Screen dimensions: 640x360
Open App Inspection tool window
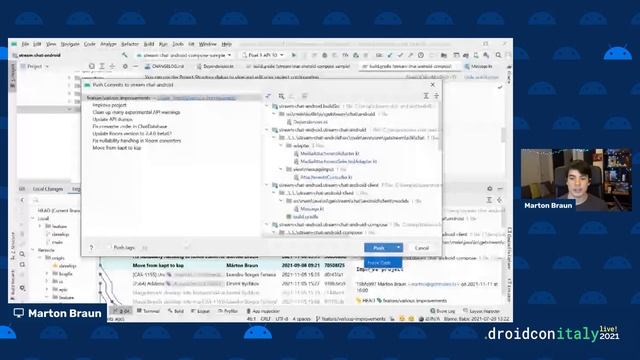click(263, 311)
